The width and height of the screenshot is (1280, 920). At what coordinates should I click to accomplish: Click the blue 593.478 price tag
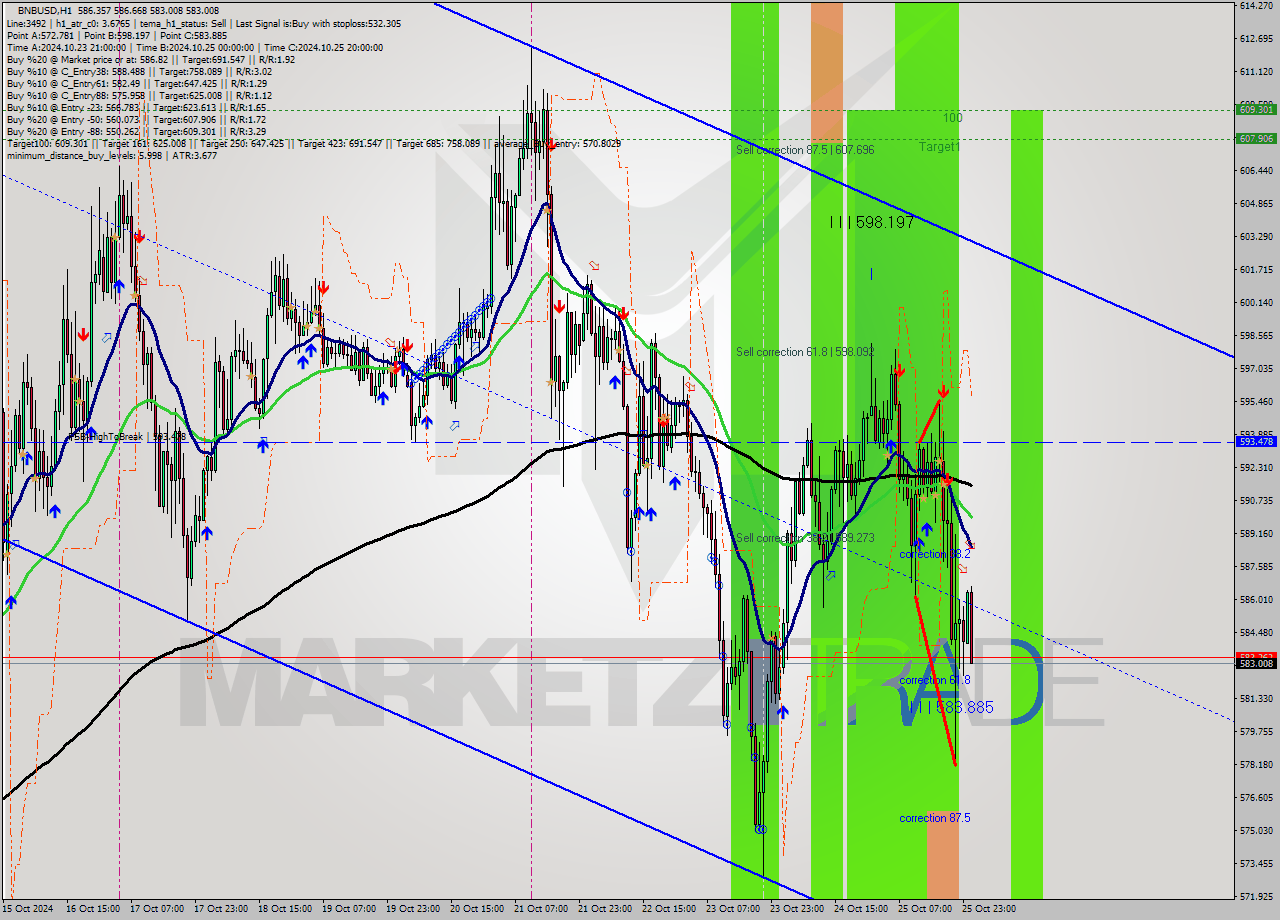(1256, 441)
